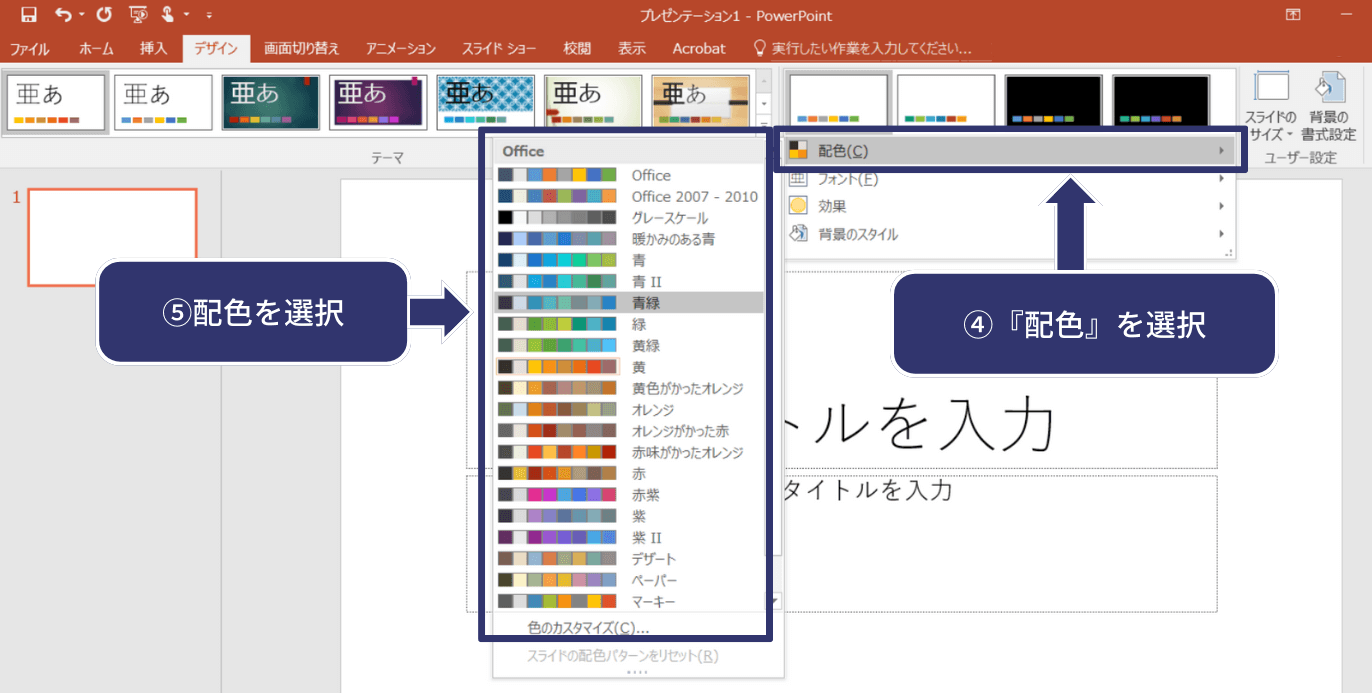Select the オレンジ color scheme
The image size is (1372, 693).
click(630, 410)
